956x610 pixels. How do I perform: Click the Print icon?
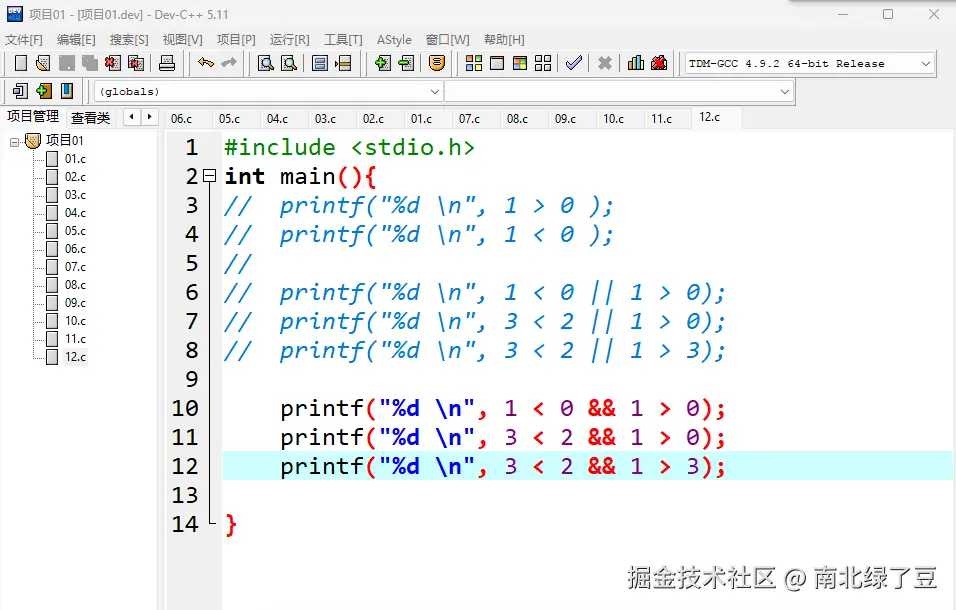pos(166,63)
